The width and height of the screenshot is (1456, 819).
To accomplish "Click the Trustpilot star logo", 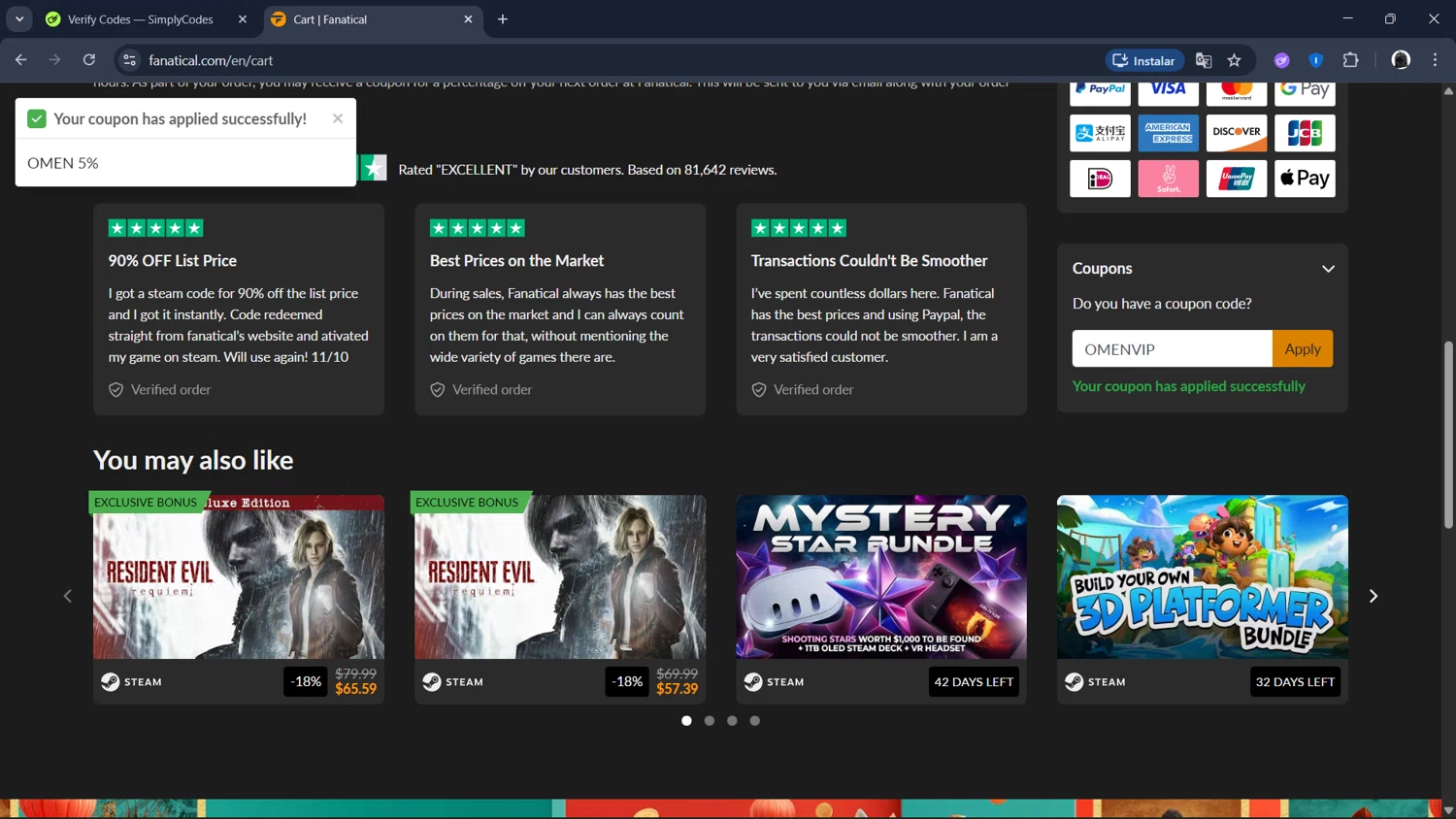I will pyautogui.click(x=373, y=168).
